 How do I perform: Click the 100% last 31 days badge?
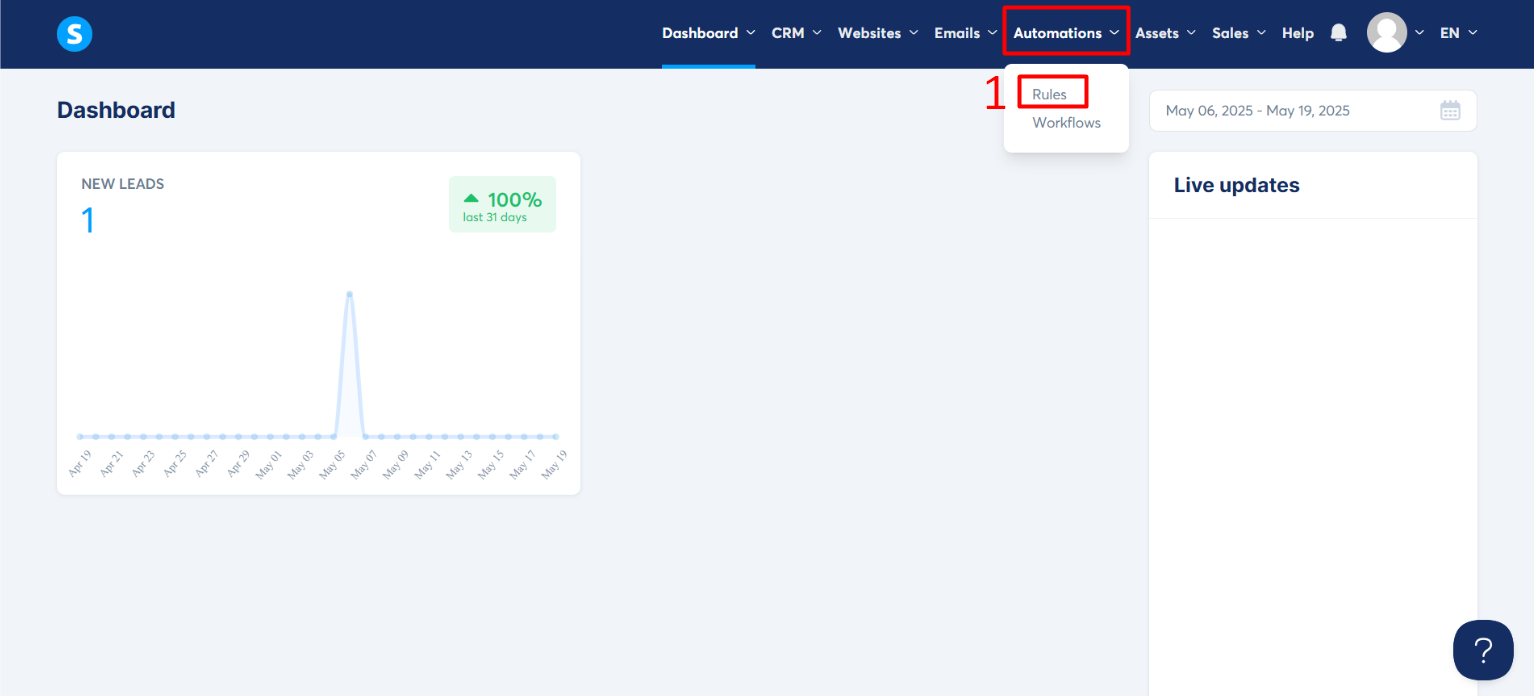(x=502, y=204)
